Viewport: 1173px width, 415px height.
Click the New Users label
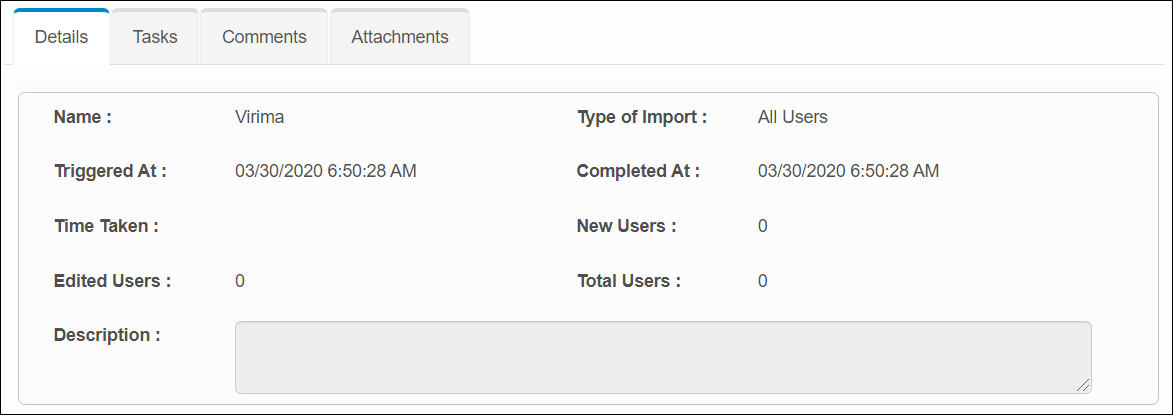tap(626, 226)
